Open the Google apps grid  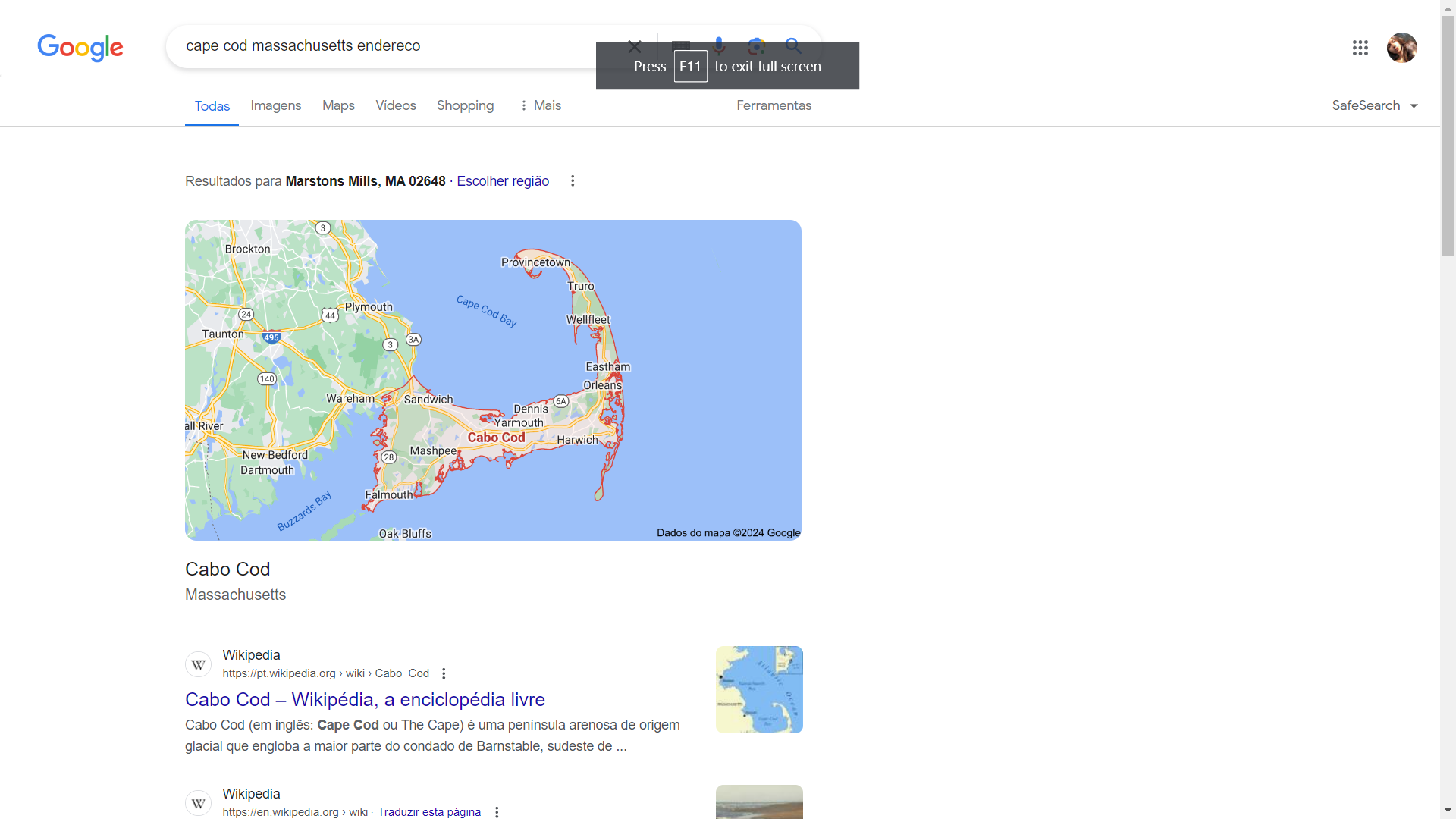[1360, 48]
